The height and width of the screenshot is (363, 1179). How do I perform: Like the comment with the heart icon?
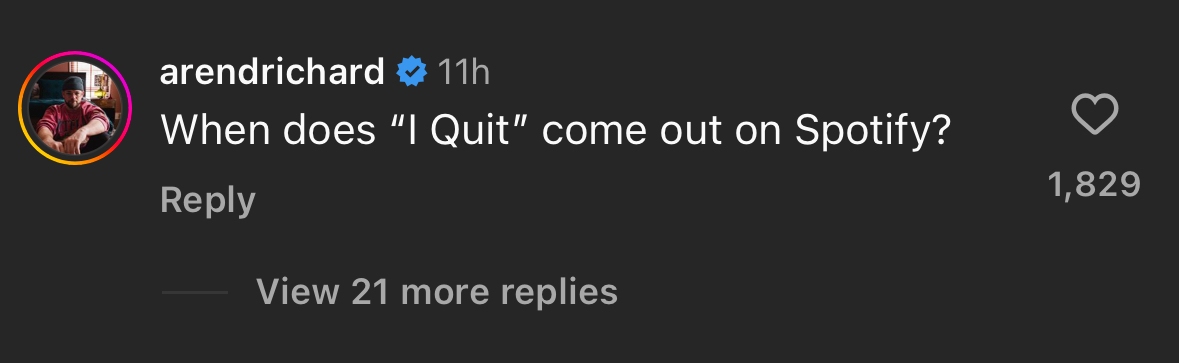point(1094,115)
